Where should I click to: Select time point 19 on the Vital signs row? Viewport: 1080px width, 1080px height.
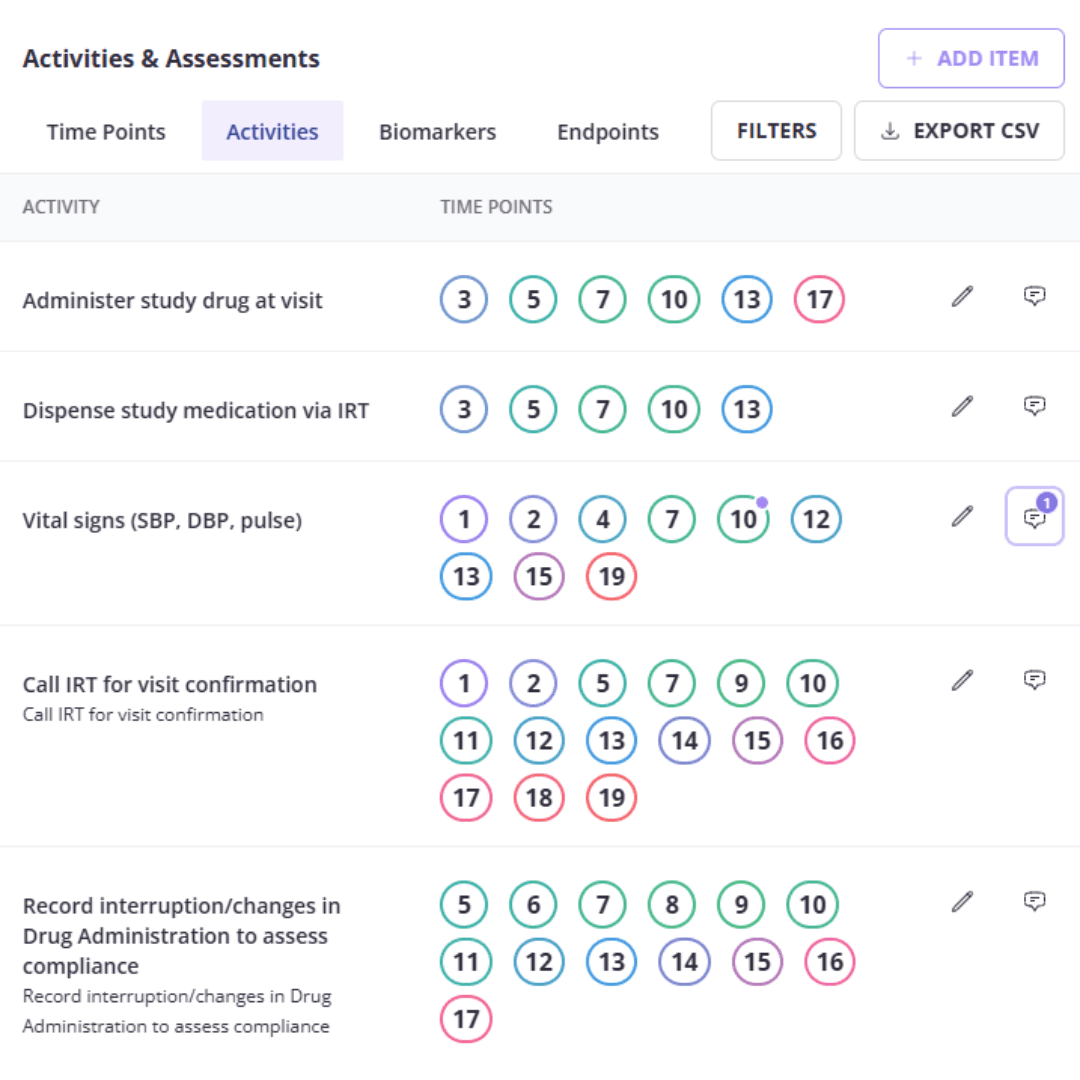click(611, 576)
